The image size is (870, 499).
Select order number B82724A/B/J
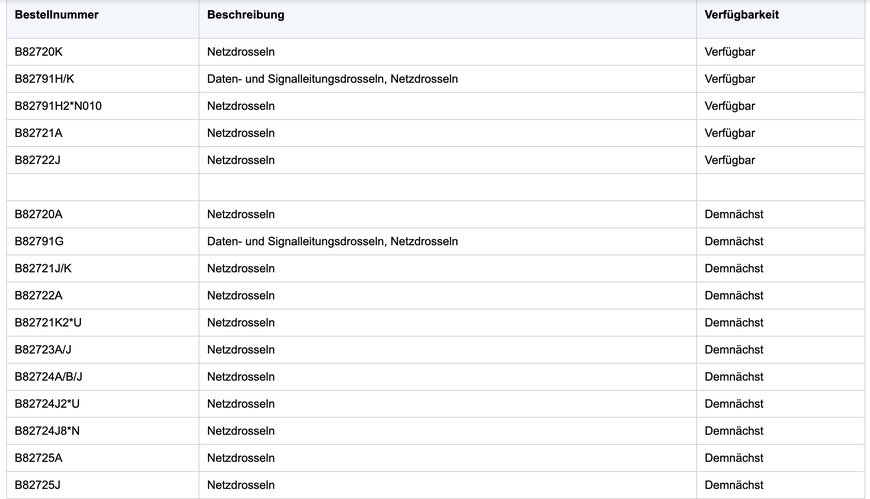click(x=48, y=377)
